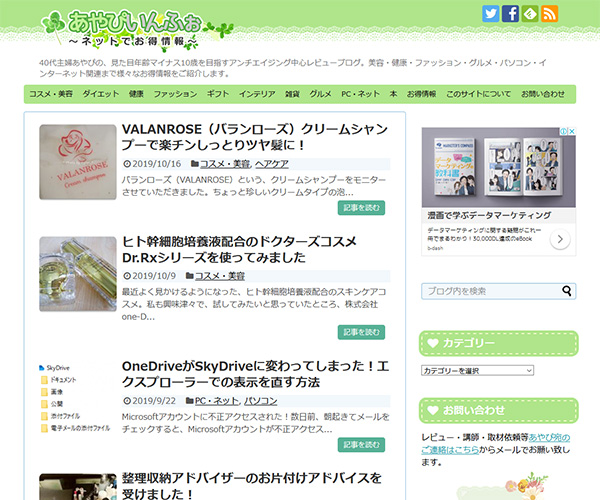This screenshot has width=600, height=500.
Task: Open the data marketing manga ad image
Action: click(499, 167)
